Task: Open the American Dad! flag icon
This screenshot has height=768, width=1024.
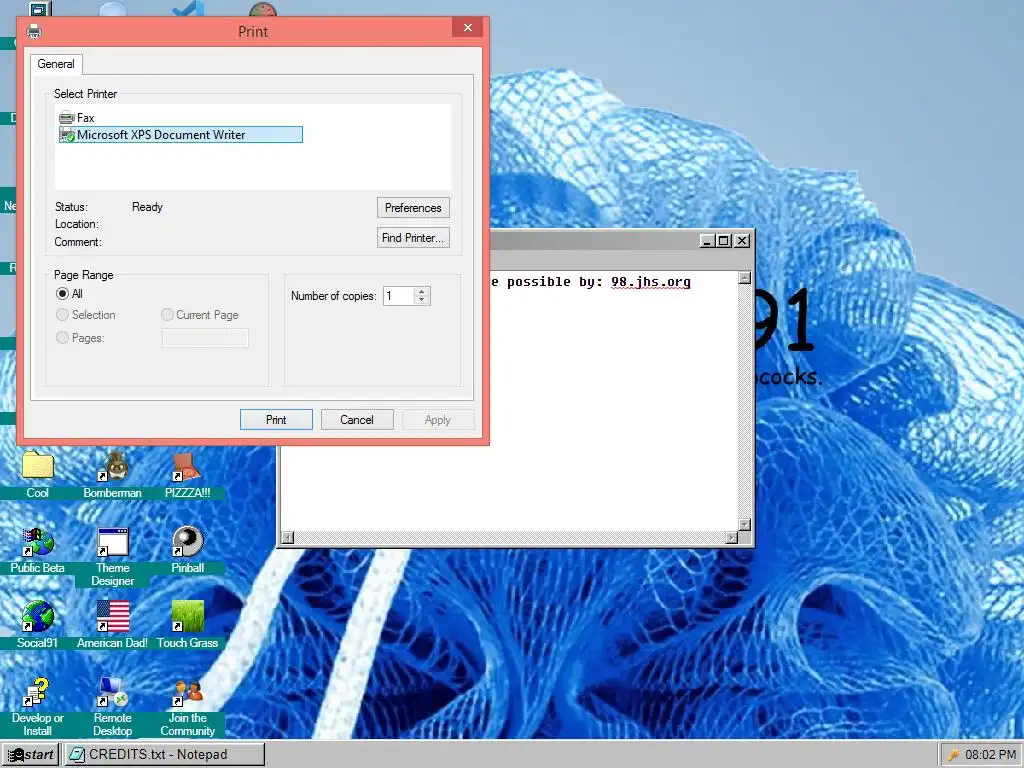Action: tap(112, 616)
